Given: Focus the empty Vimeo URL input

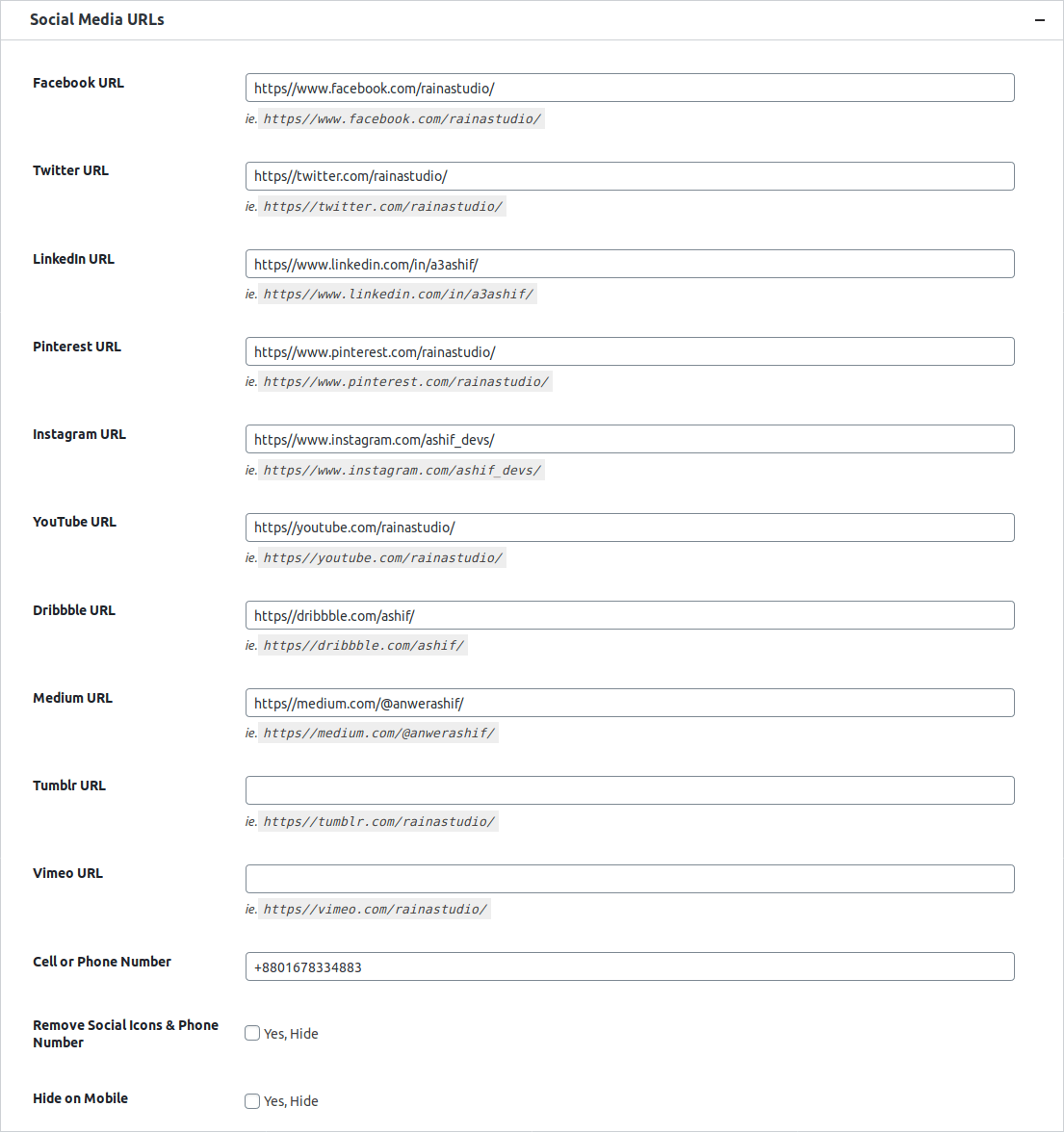Looking at the screenshot, I should 630,879.
